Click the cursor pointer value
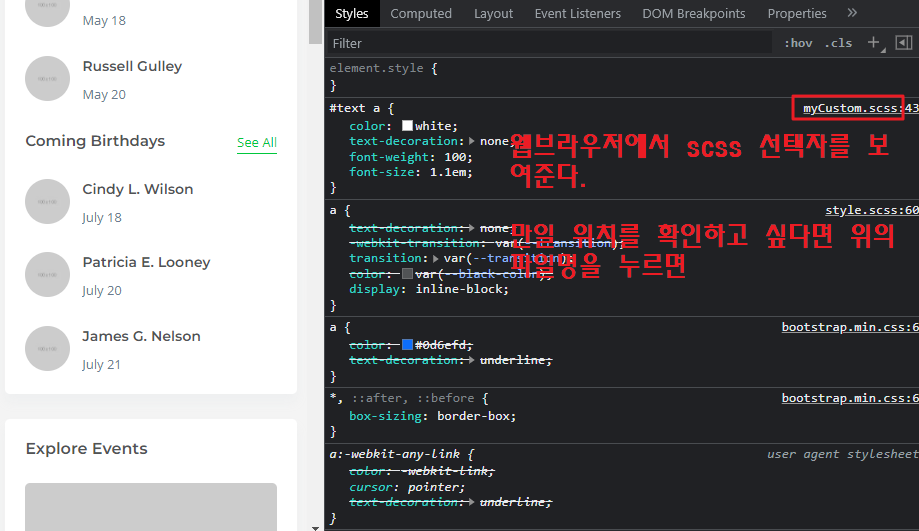 click(434, 487)
